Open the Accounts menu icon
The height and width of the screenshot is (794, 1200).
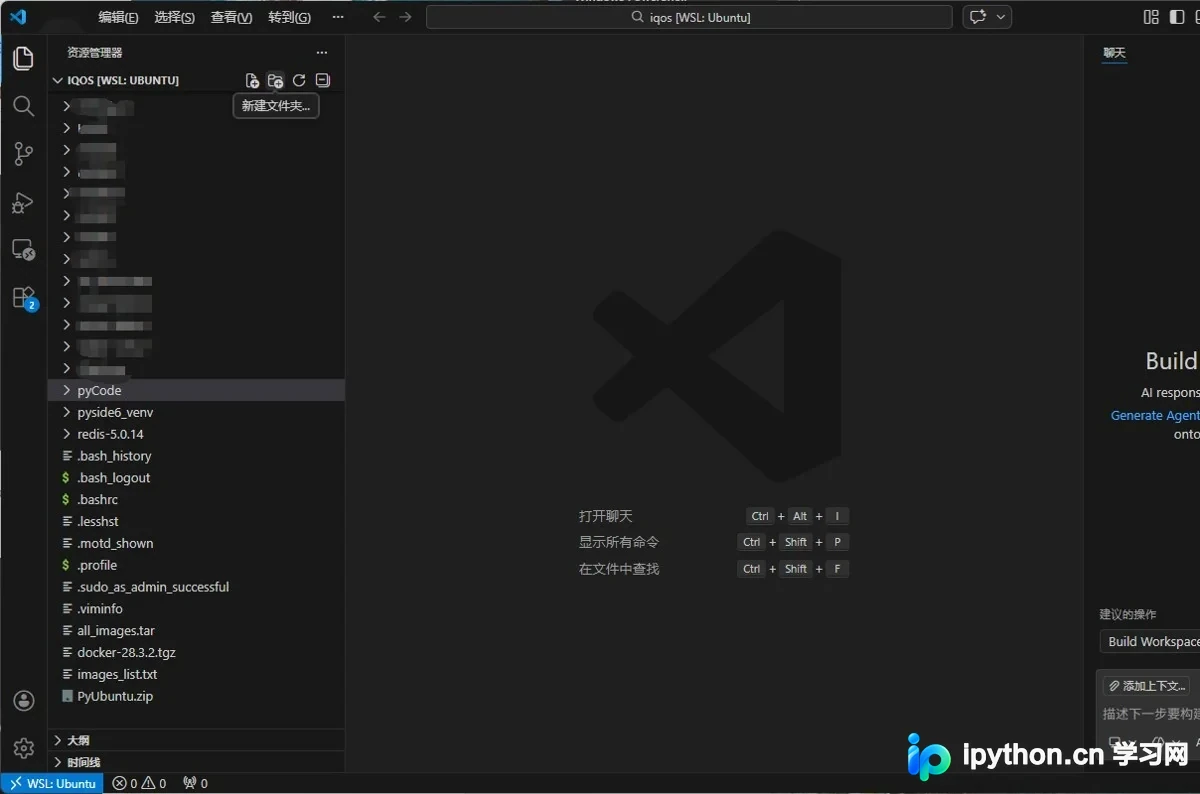[x=24, y=701]
